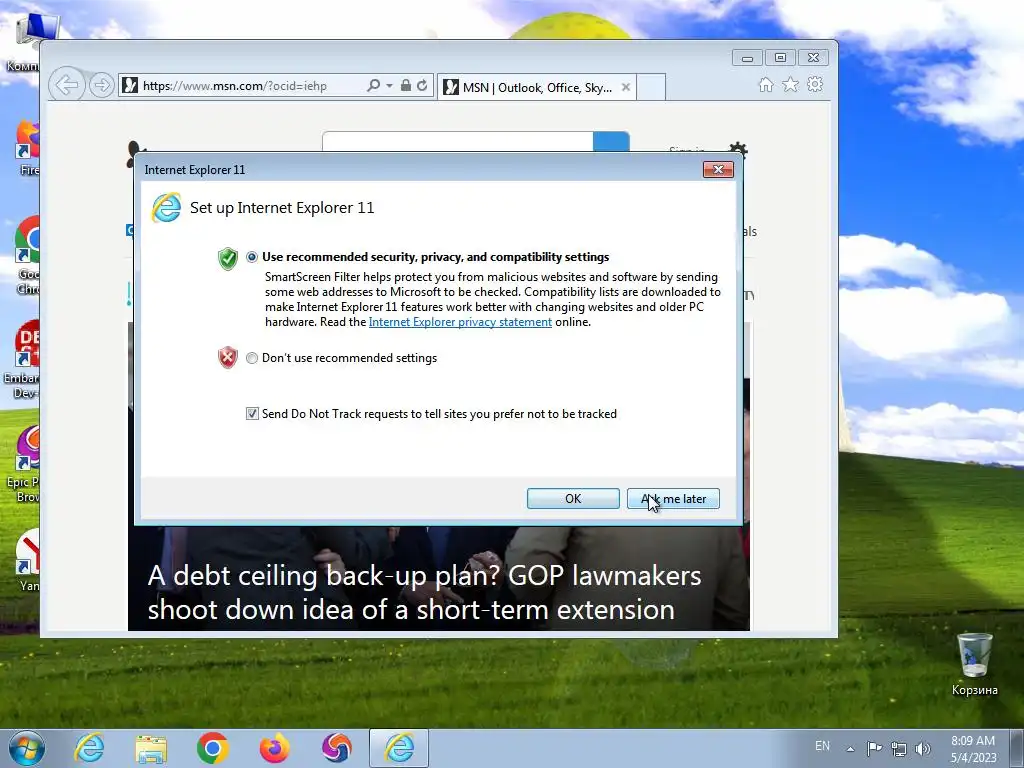Open the Windows Start orb

[27, 748]
